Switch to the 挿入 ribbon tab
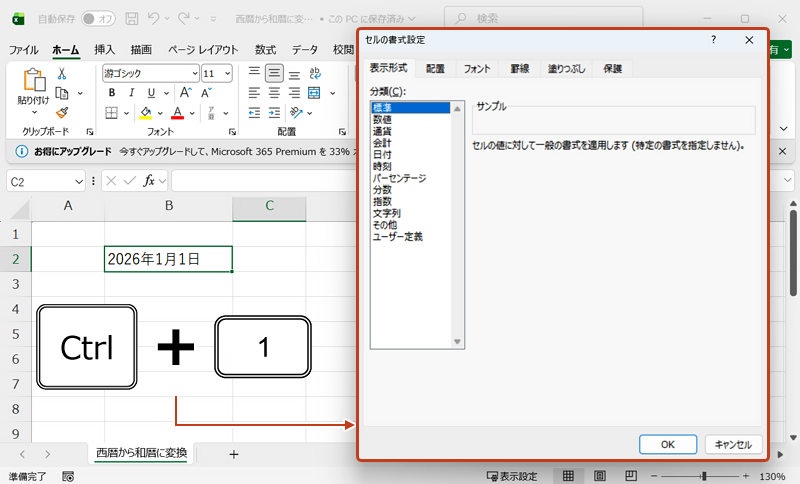The height and width of the screenshot is (484, 800). click(x=105, y=49)
